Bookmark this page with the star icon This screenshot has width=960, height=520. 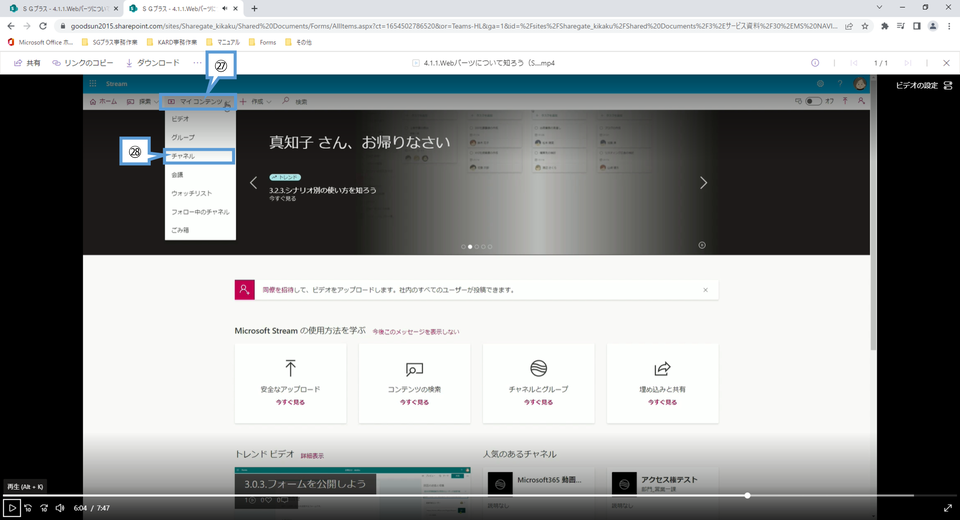[x=865, y=26]
